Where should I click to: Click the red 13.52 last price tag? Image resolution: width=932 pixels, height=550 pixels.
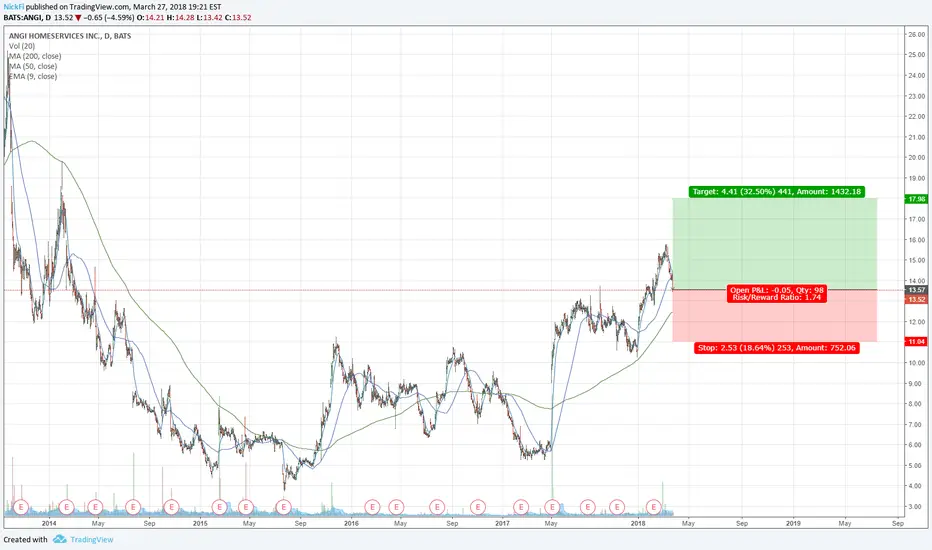(917, 300)
